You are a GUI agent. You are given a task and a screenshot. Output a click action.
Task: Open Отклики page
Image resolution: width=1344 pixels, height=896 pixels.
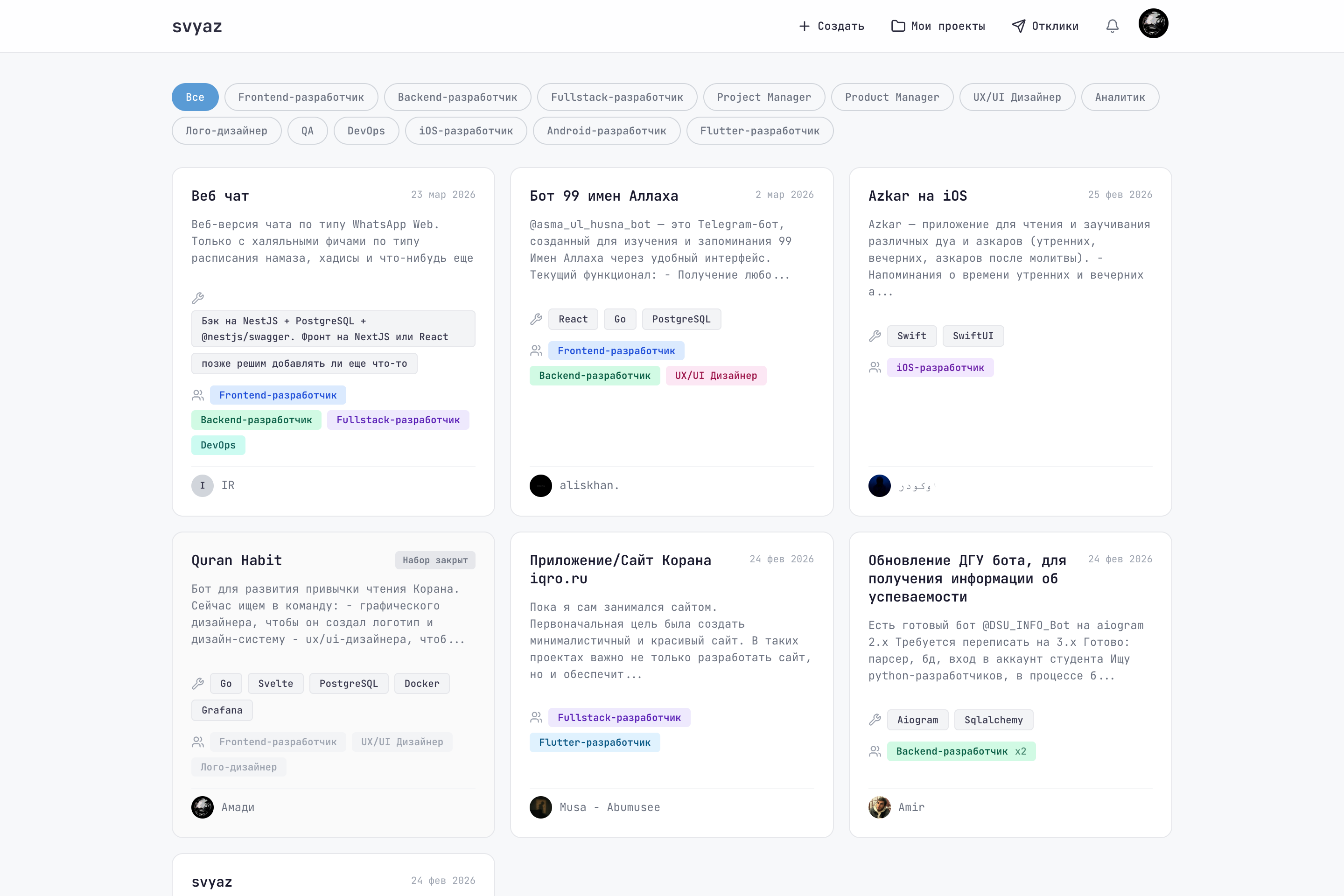click(x=1045, y=26)
